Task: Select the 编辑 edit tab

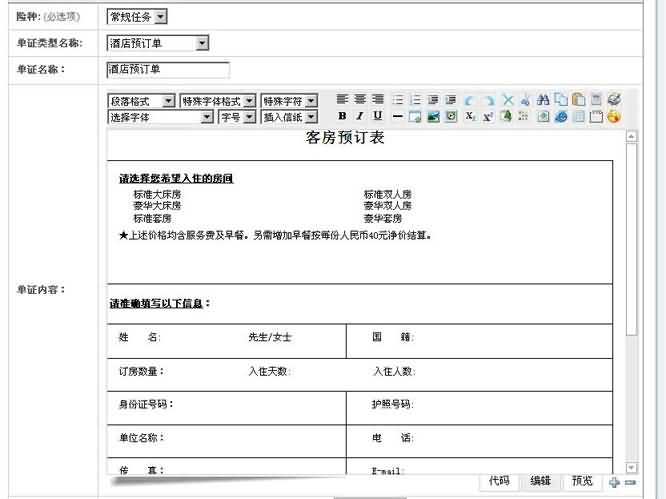Action: pos(541,481)
